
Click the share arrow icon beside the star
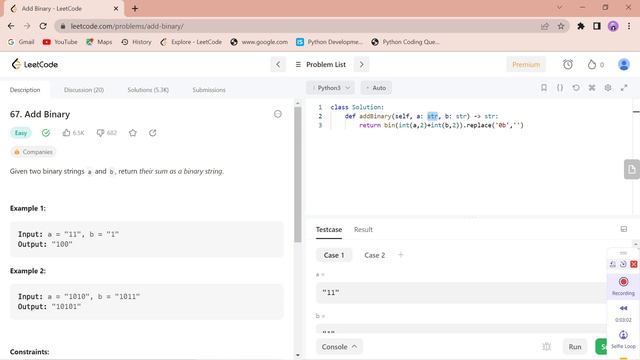153,133
